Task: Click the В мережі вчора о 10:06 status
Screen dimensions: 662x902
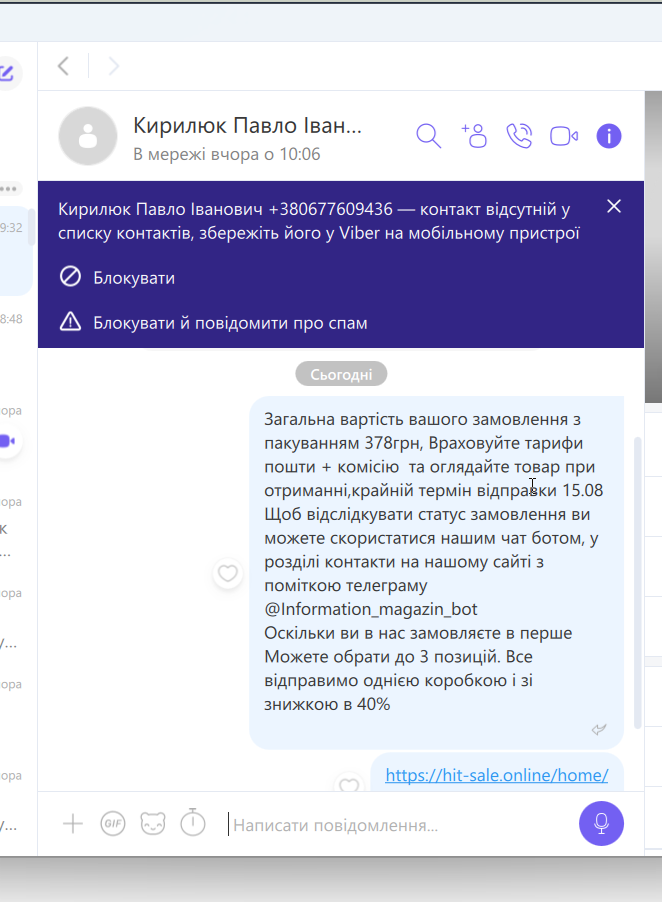Action: point(227,154)
